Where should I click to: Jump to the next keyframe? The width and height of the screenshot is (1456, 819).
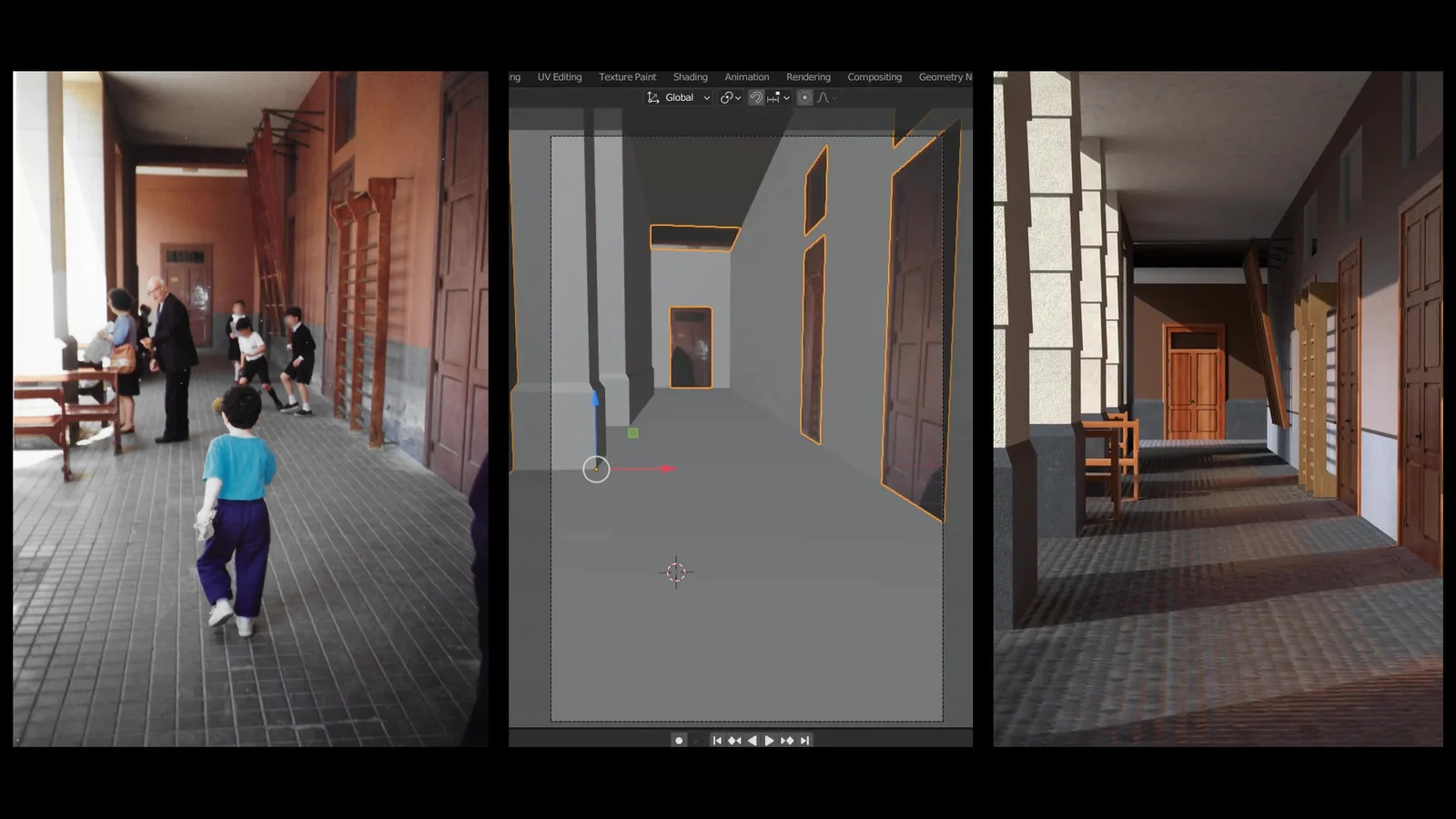click(x=787, y=741)
